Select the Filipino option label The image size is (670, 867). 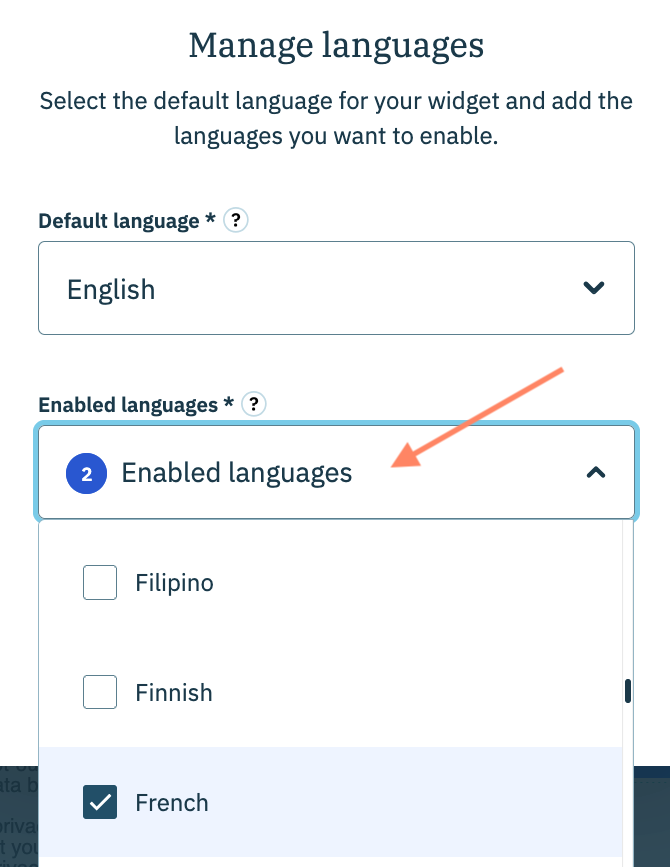point(174,582)
